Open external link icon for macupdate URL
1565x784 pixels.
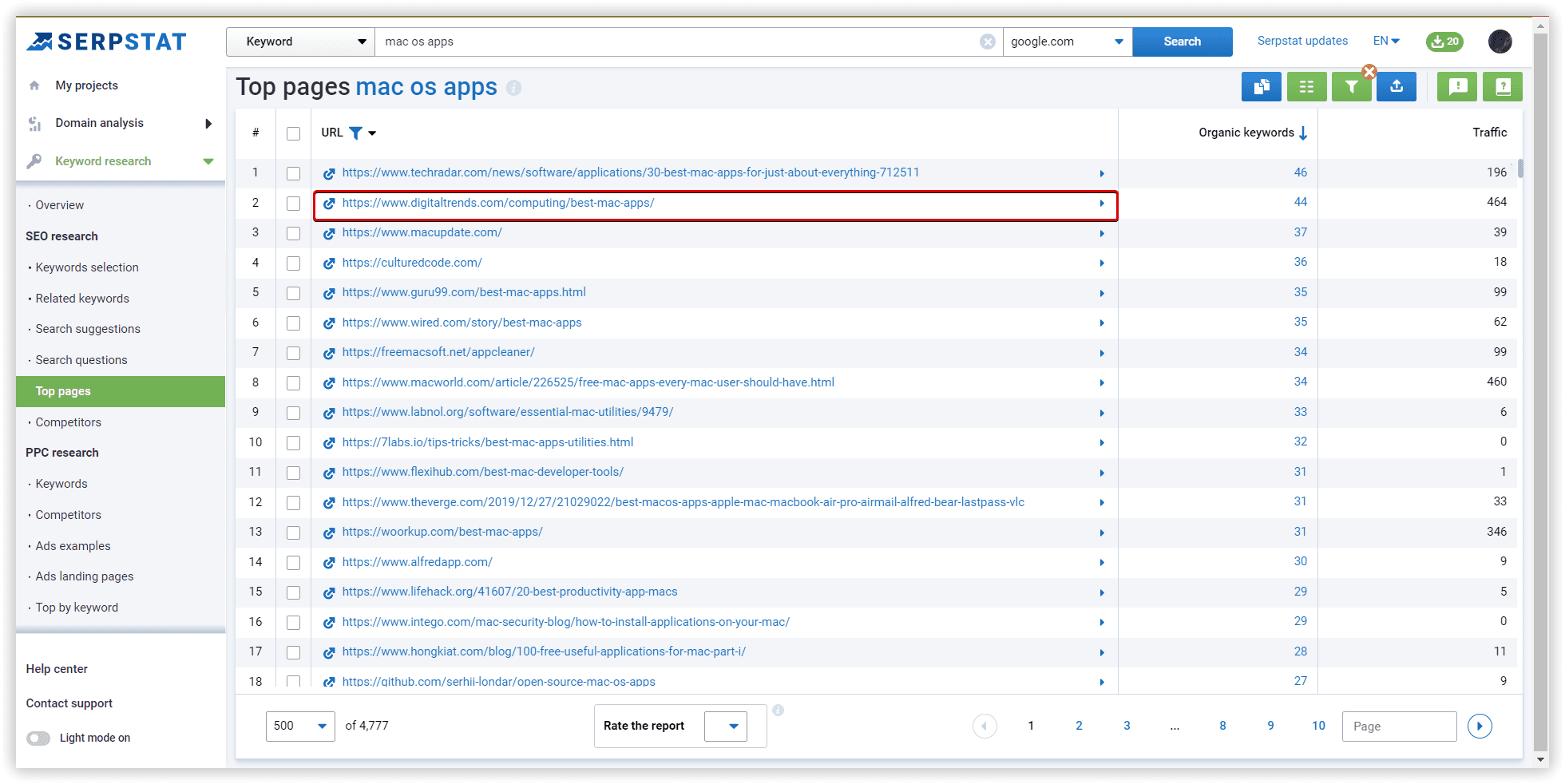[329, 233]
